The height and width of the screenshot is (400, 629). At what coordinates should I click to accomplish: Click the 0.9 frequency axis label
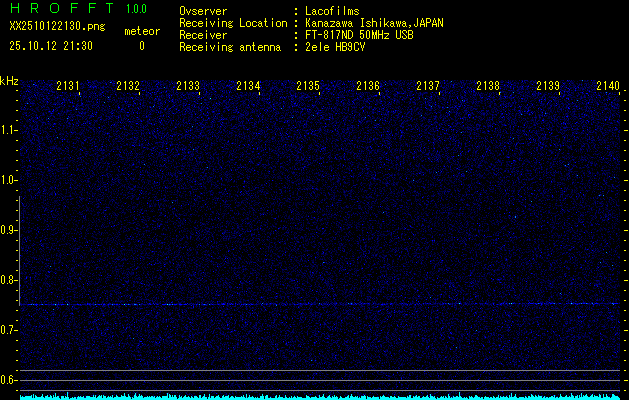[9, 230]
